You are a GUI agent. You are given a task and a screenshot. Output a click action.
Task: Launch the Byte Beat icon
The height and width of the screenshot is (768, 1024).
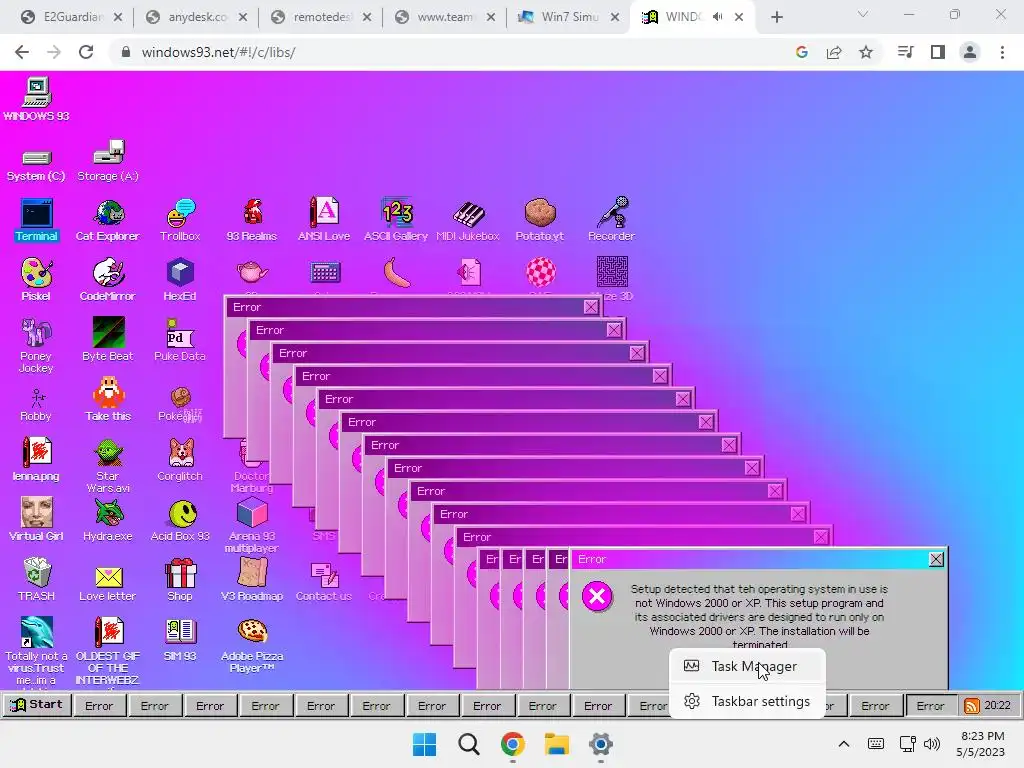point(108,340)
